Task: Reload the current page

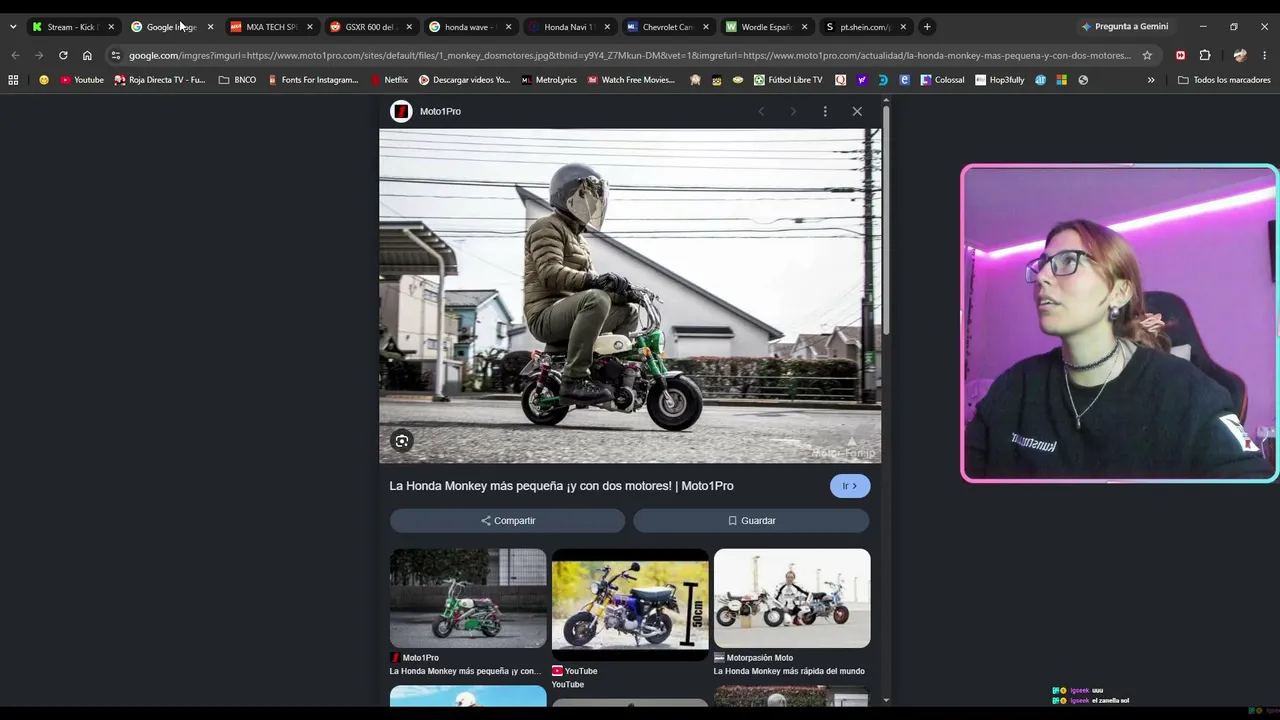Action: click(x=63, y=55)
